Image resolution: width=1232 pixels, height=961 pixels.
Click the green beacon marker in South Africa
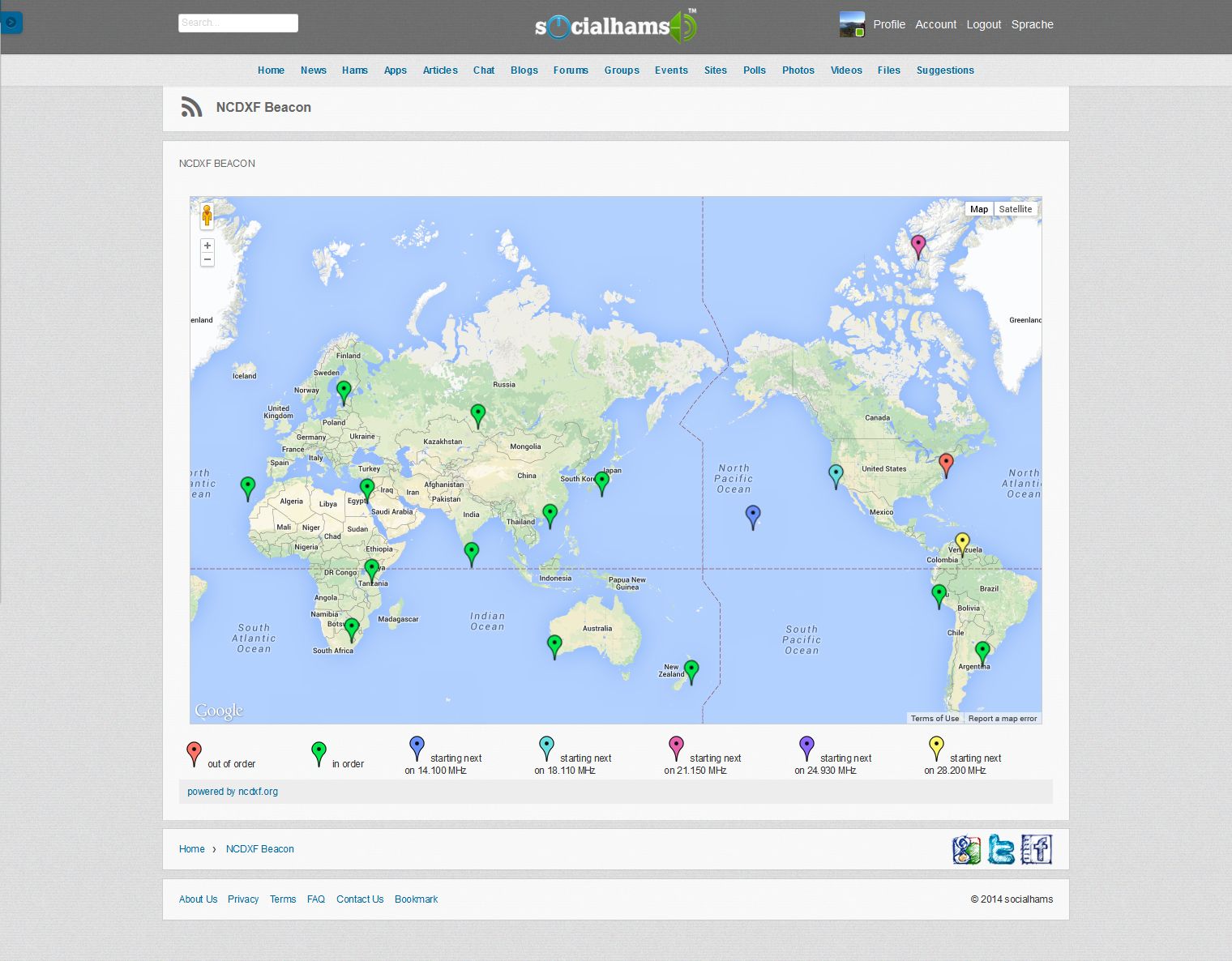pyautogui.click(x=352, y=630)
